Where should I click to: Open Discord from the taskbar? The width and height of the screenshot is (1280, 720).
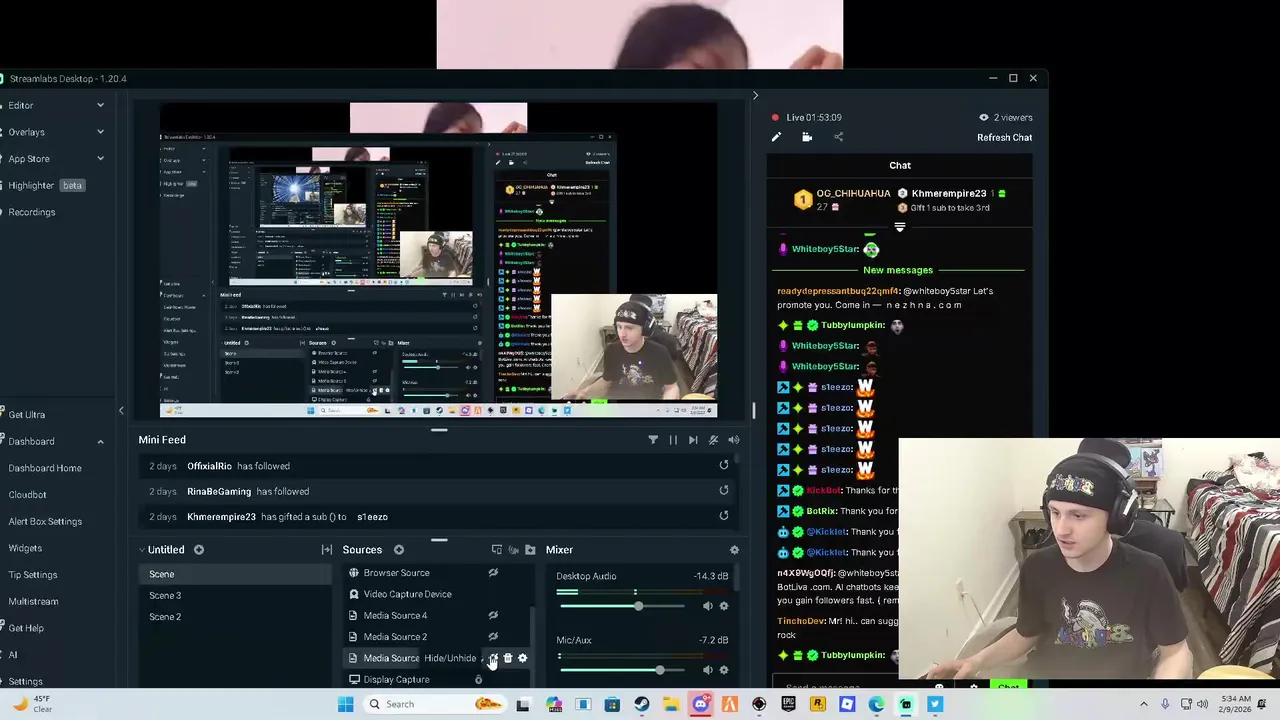pos(701,704)
